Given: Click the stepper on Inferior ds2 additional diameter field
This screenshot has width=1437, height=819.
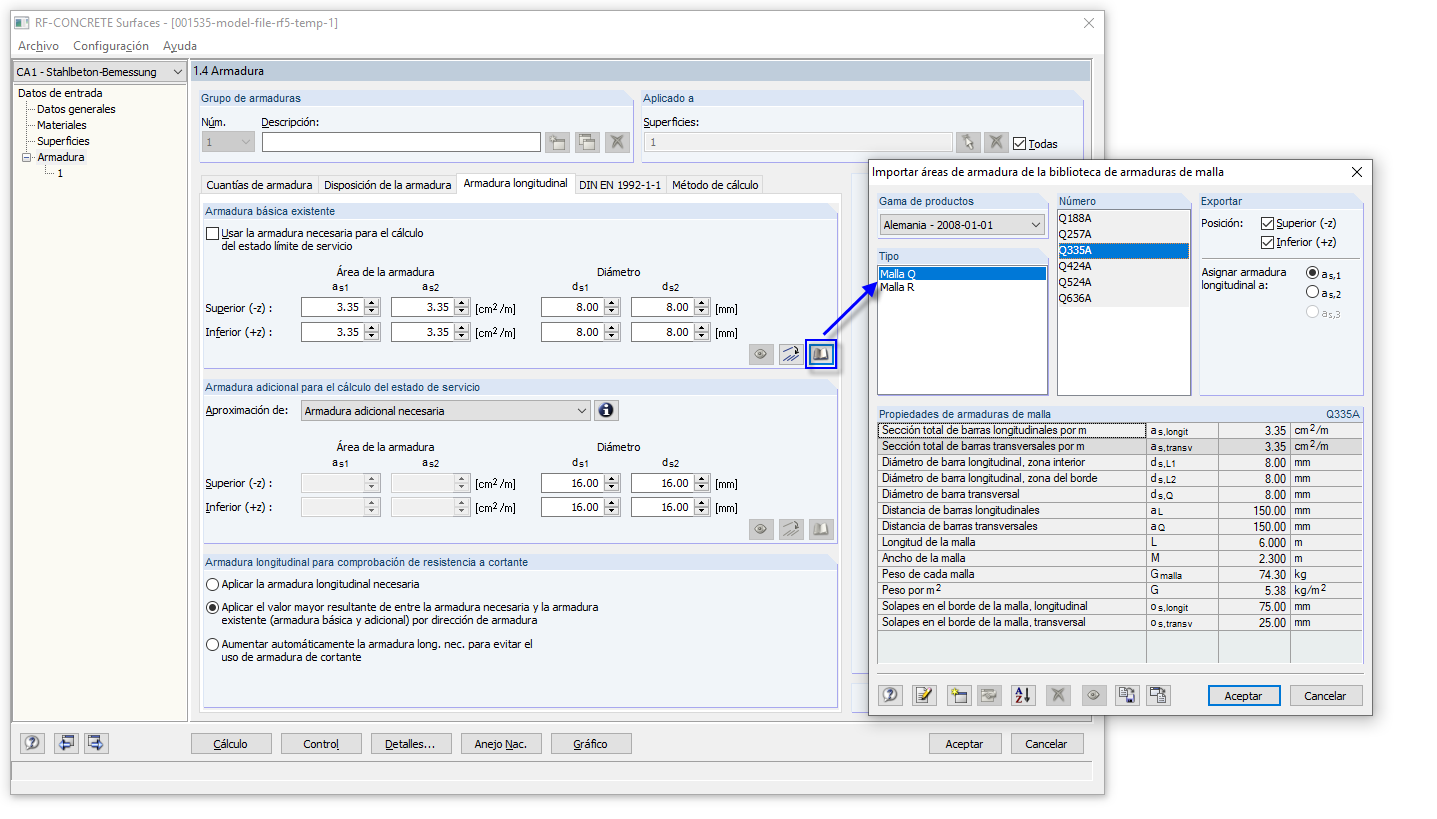Looking at the screenshot, I should click(702, 507).
